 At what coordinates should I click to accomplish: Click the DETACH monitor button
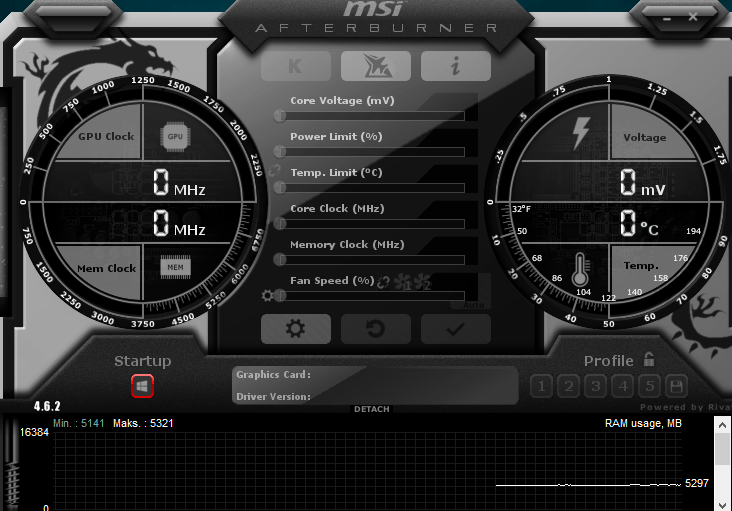point(372,409)
